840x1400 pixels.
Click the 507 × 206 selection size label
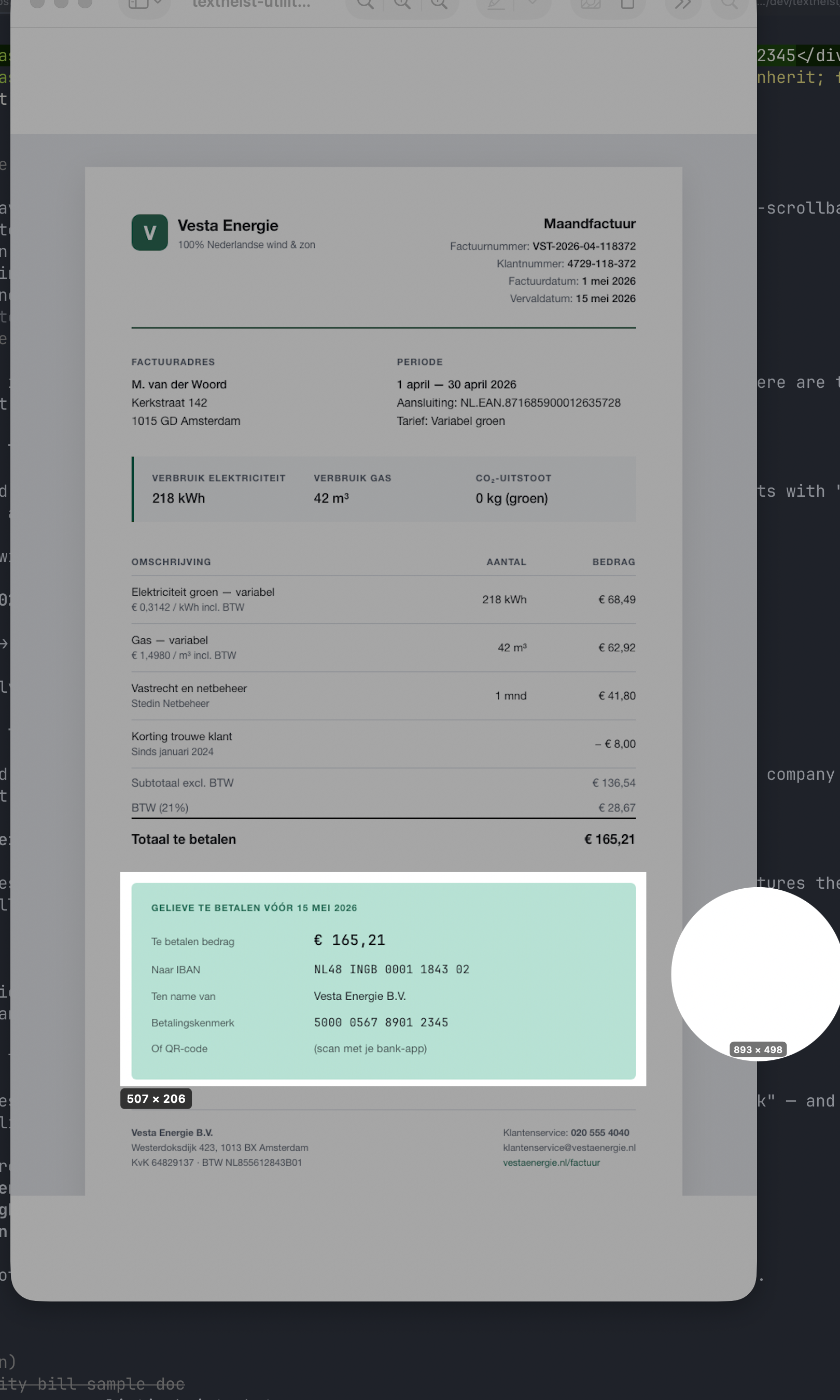pos(156,1098)
